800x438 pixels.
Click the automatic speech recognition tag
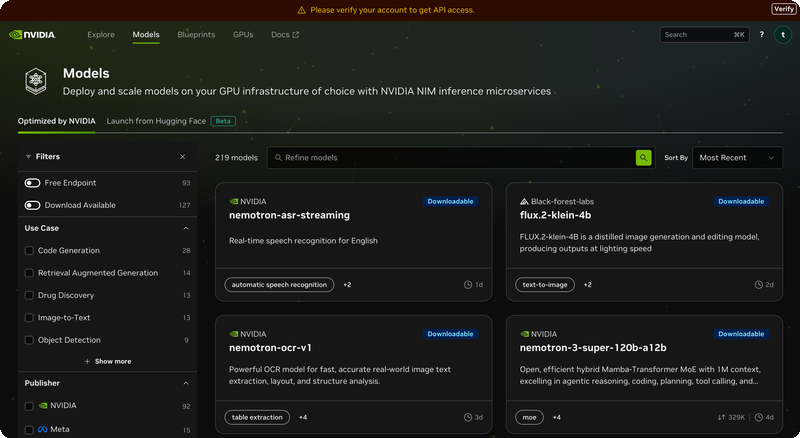click(x=279, y=285)
